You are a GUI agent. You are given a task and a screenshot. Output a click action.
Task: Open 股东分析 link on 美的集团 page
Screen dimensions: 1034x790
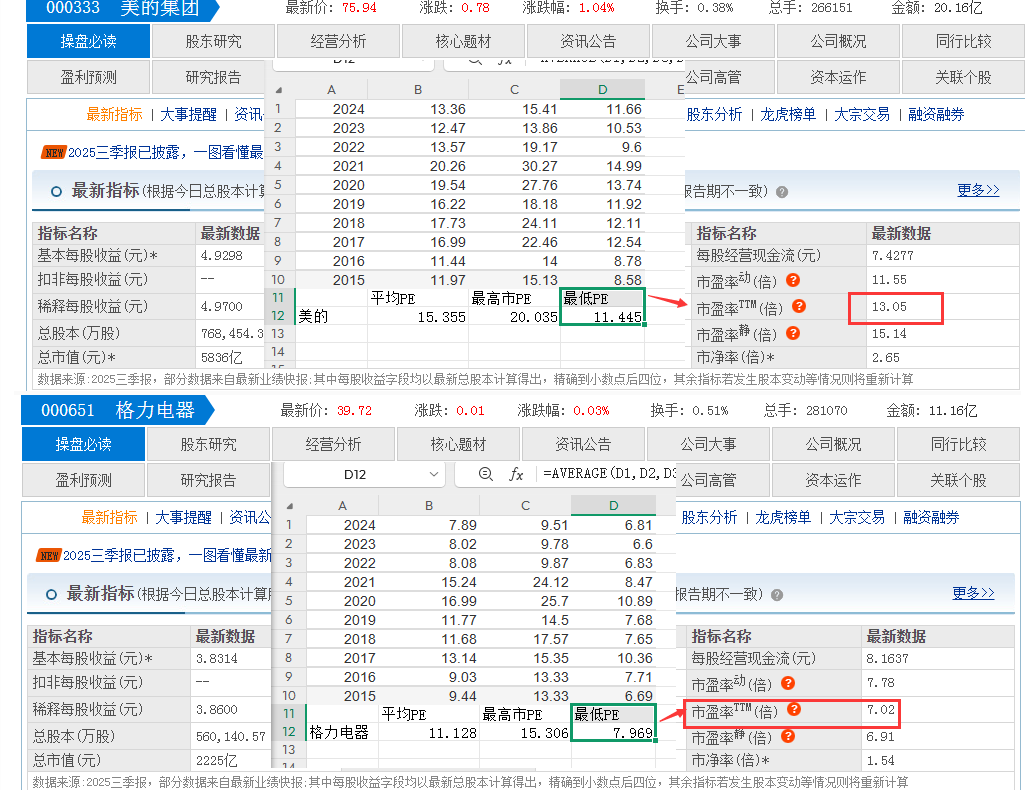pos(714,114)
